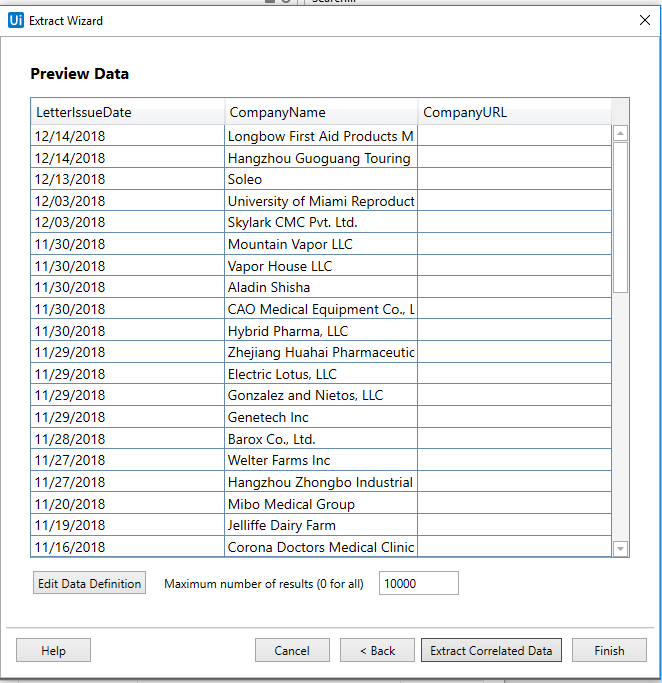Select the Mountain Vapor LLC cell
662x683 pixels.
tap(321, 244)
